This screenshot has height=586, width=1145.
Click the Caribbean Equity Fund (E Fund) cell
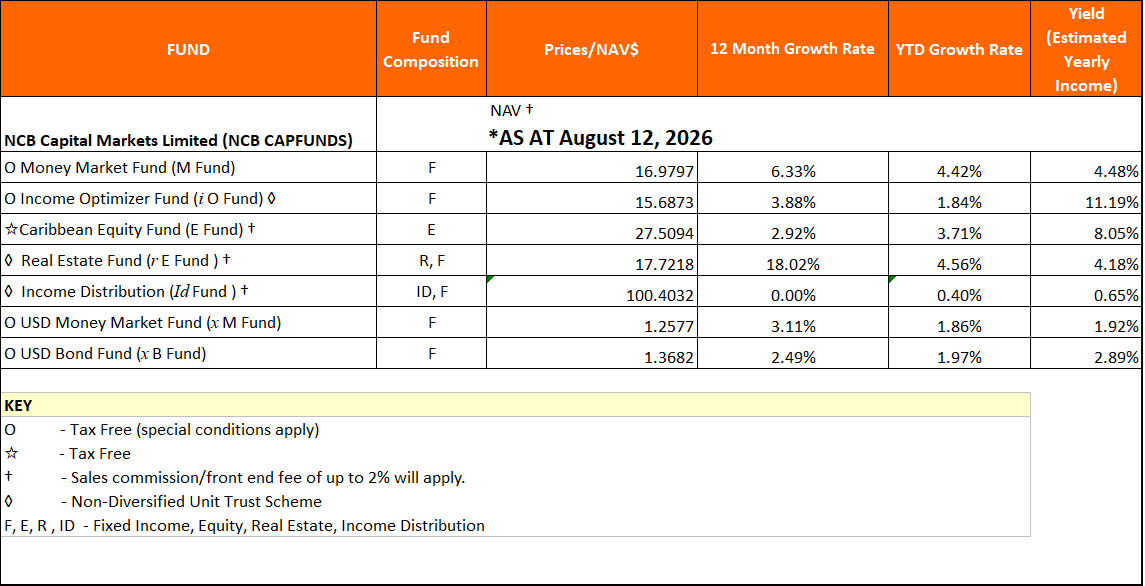(189, 229)
